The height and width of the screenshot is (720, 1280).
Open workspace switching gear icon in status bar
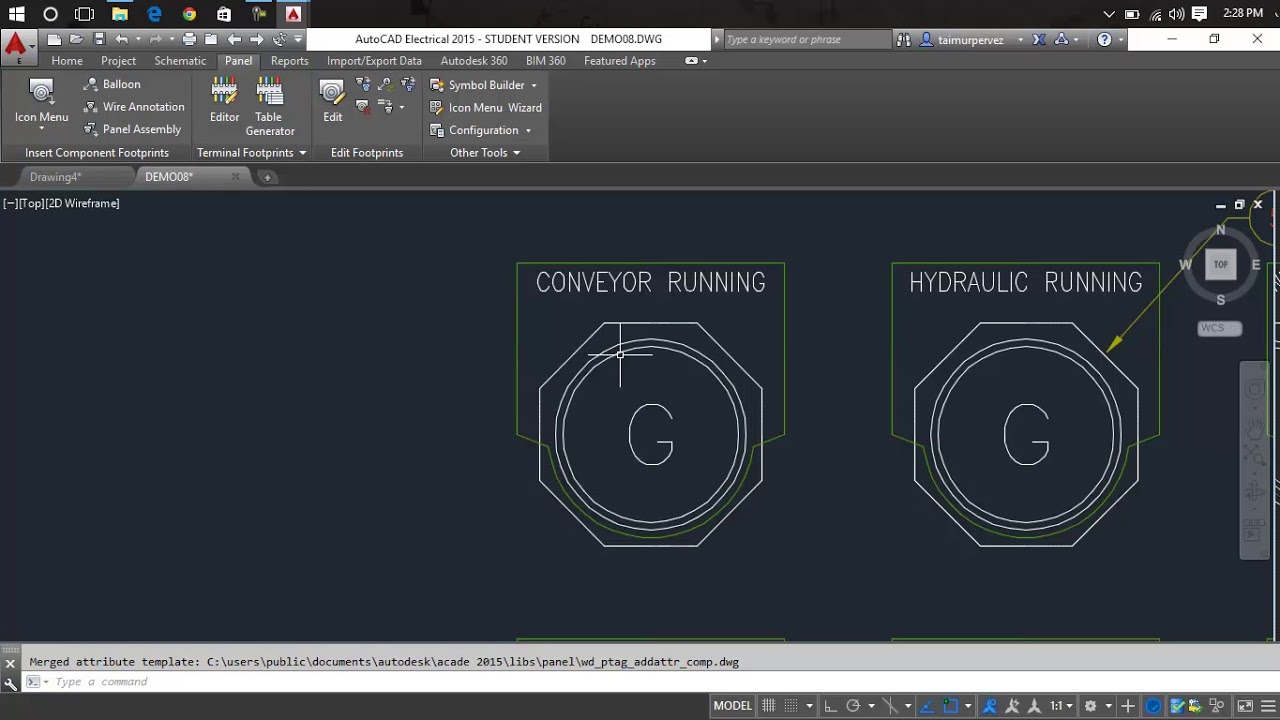(1090, 706)
